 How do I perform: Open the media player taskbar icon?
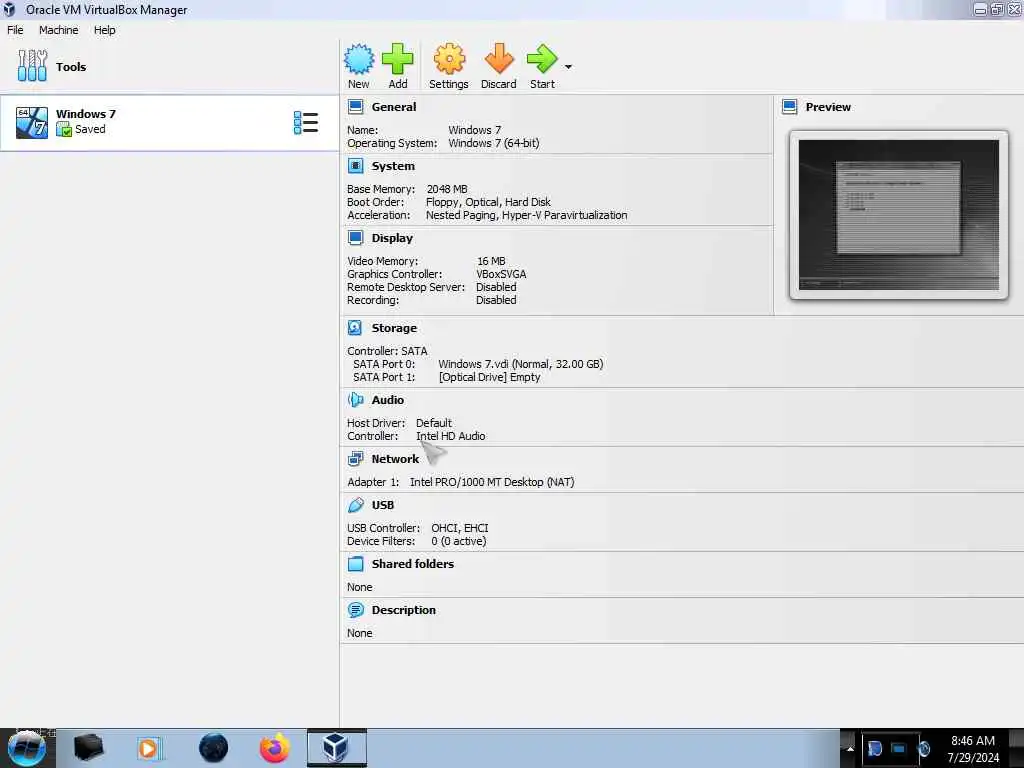148,748
